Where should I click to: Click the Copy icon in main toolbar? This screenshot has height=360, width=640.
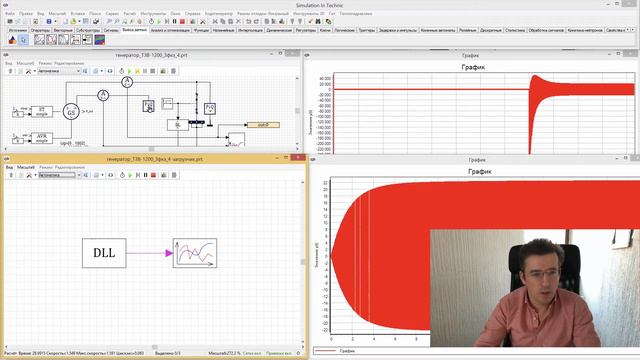click(223, 21)
